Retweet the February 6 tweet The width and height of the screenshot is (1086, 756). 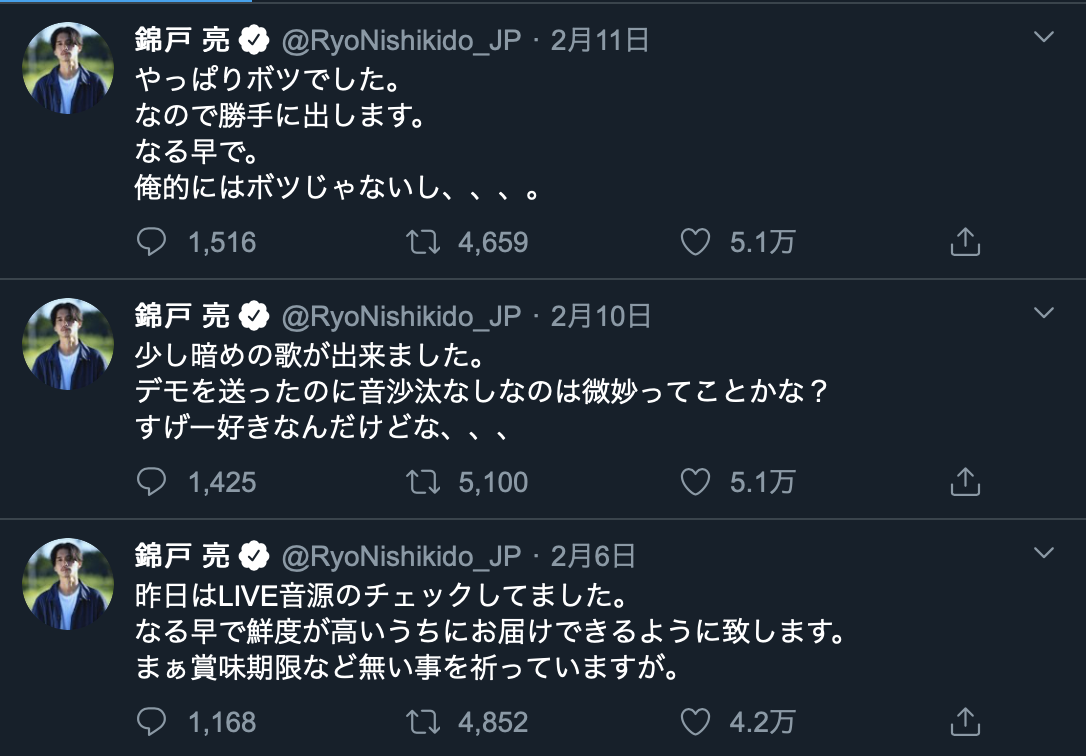click(424, 720)
